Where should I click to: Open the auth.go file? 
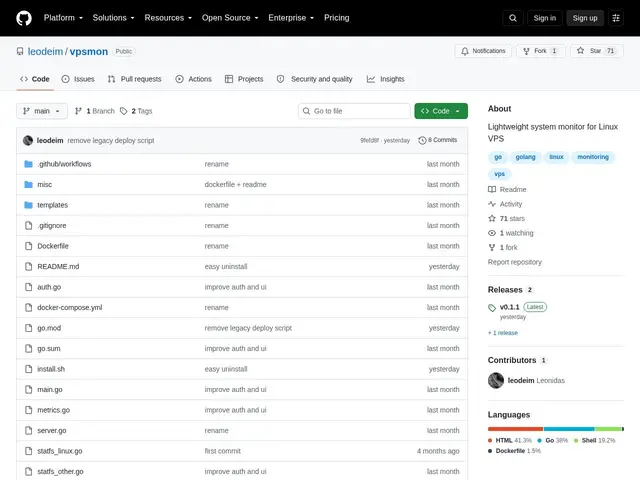click(49, 287)
